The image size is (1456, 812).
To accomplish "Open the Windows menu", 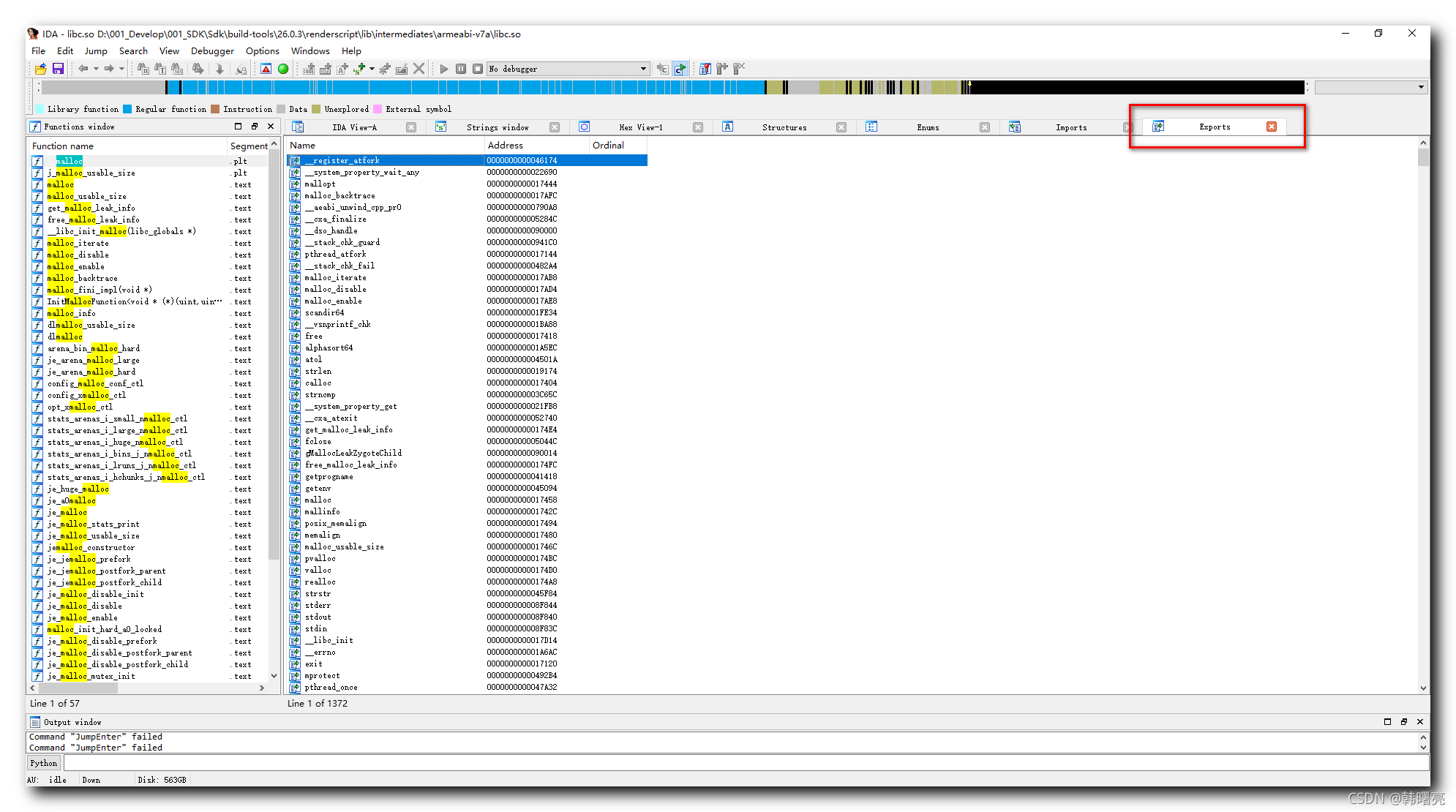I will (x=310, y=51).
